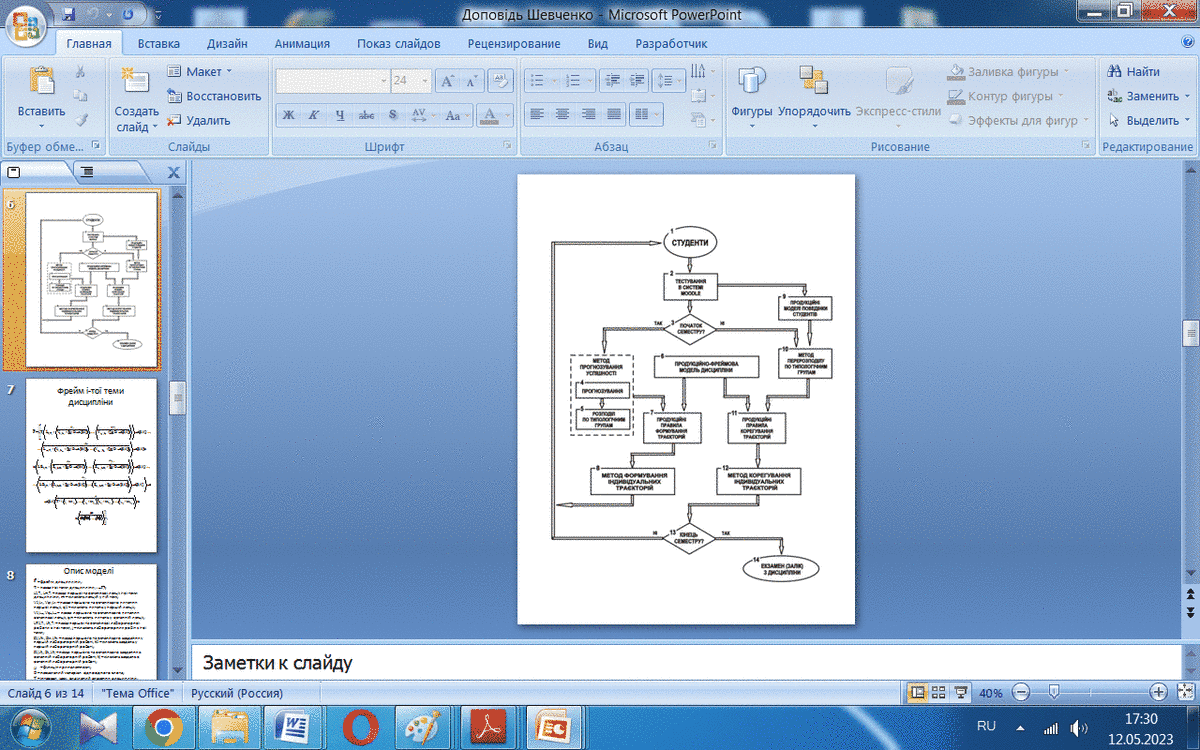Expand the Заменить replace dropdown arrow
The width and height of the screenshot is (1200, 750).
click(x=1187, y=96)
